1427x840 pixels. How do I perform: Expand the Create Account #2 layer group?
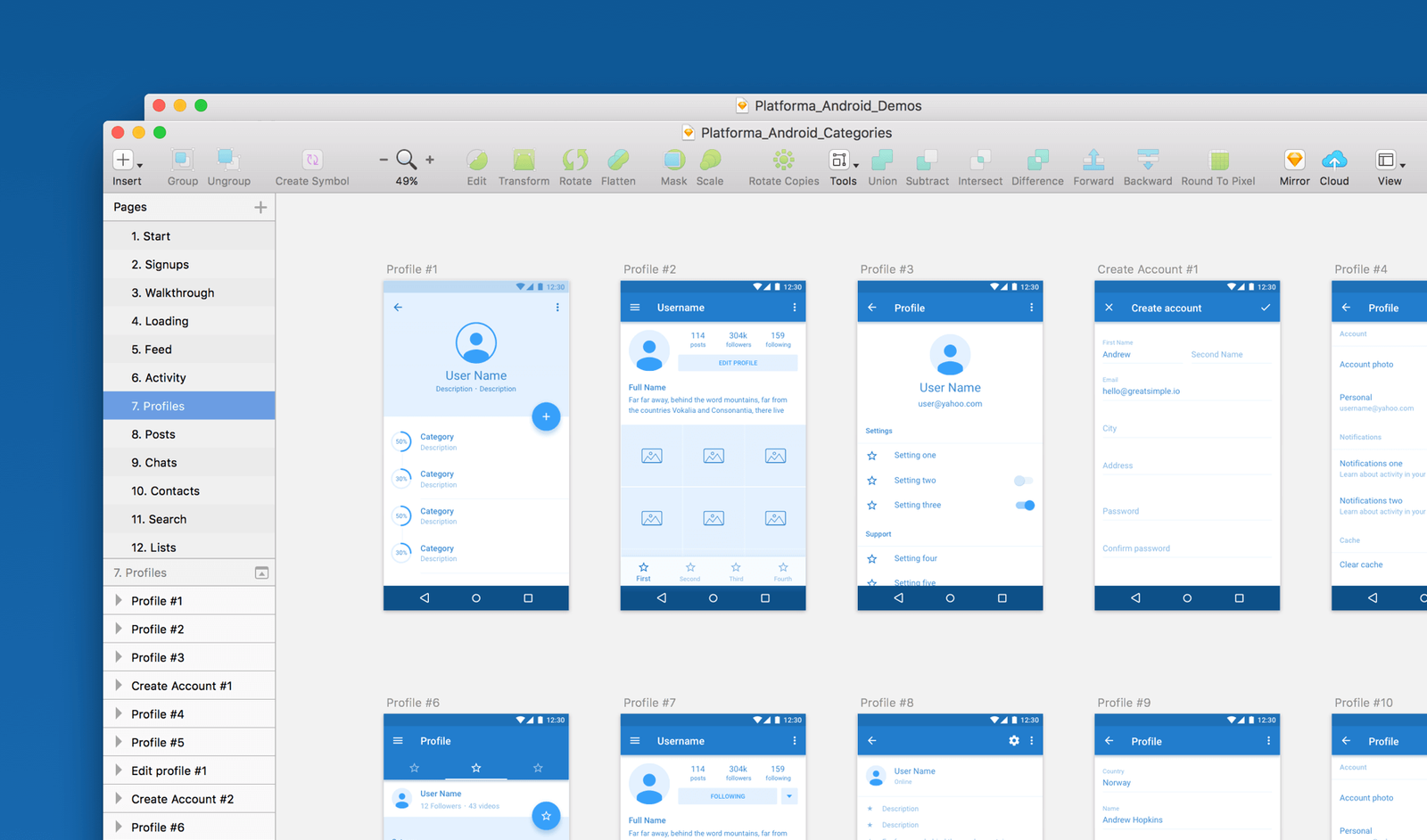pos(119,798)
